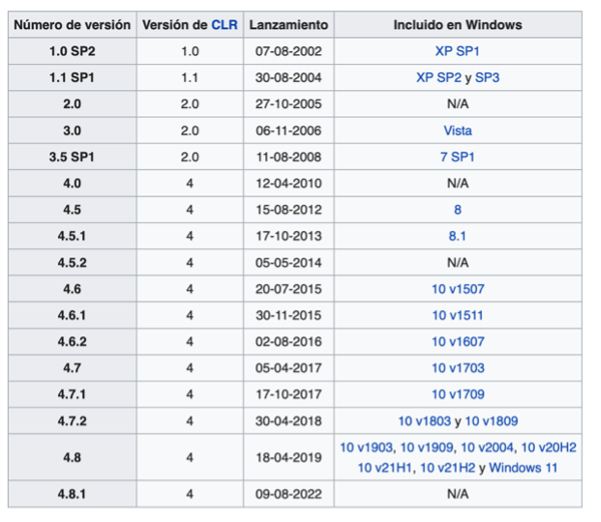This screenshot has width=601, height=522.
Task: Click the date 15-08-2012
Action: pyautogui.click(x=289, y=210)
